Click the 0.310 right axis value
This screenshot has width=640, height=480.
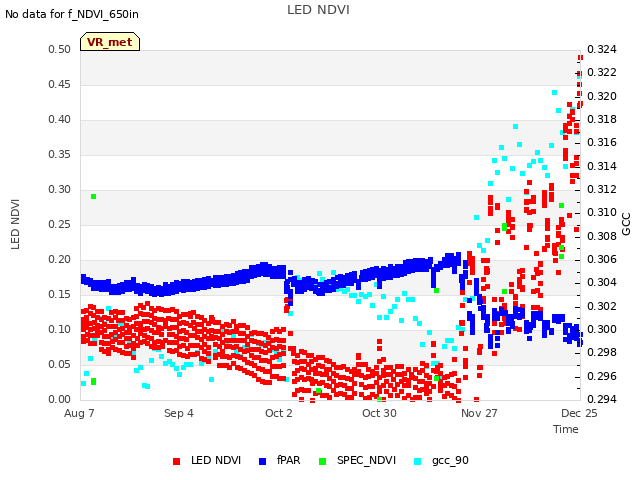[x=602, y=212]
